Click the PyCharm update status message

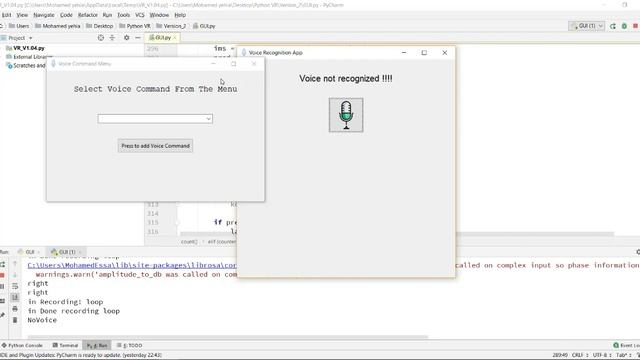coord(81,355)
